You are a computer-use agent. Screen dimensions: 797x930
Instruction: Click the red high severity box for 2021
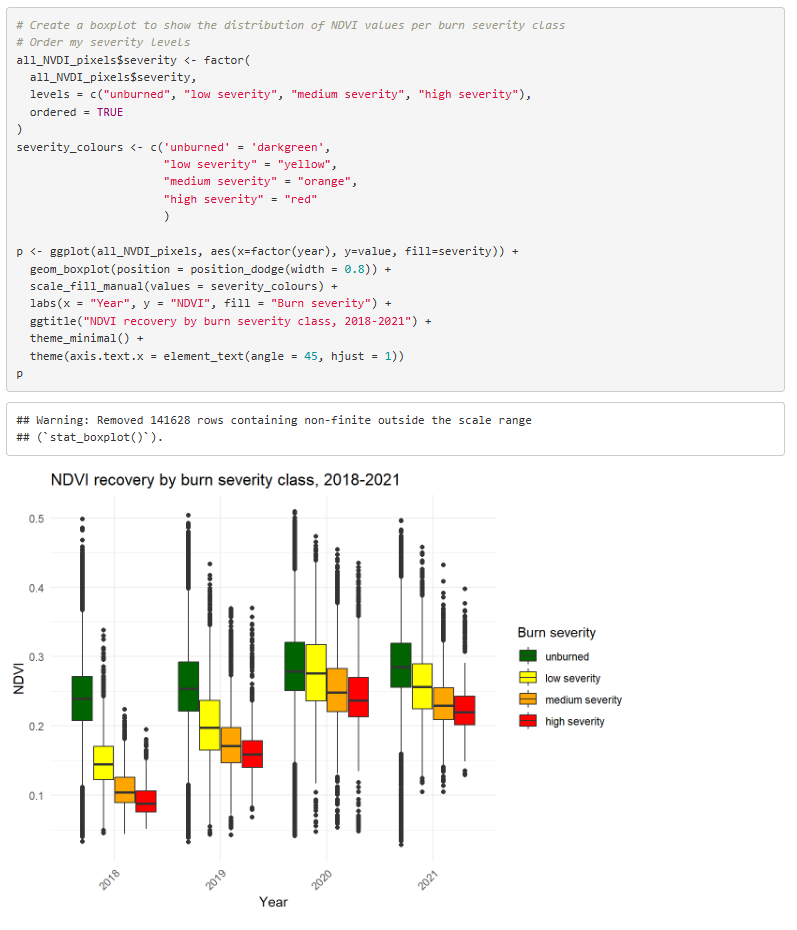click(464, 710)
